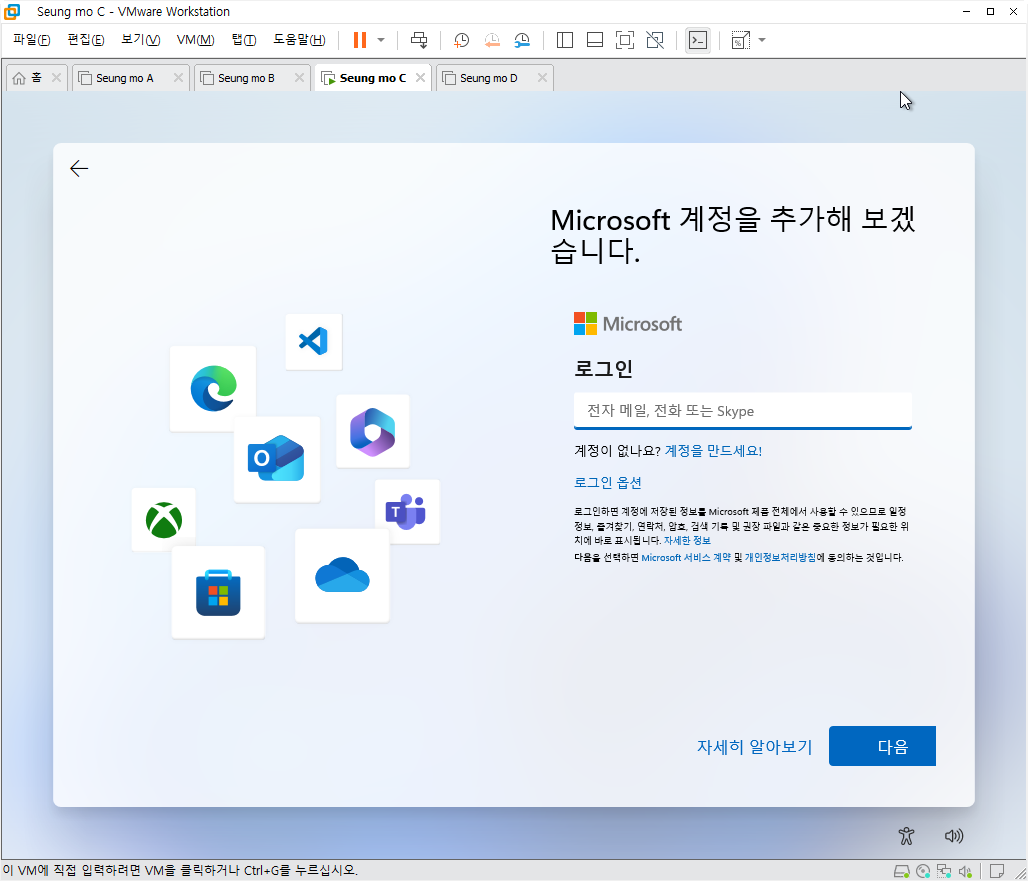The image size is (1028, 881).
Task: Expand the stretch options dropdown arrow
Action: coord(762,40)
